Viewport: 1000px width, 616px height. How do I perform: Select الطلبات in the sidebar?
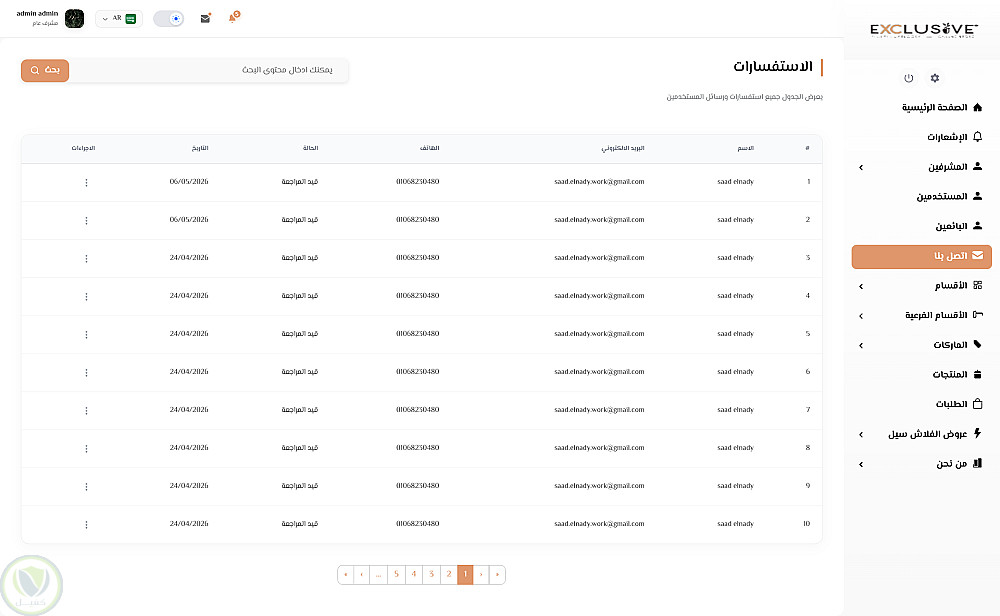922,404
